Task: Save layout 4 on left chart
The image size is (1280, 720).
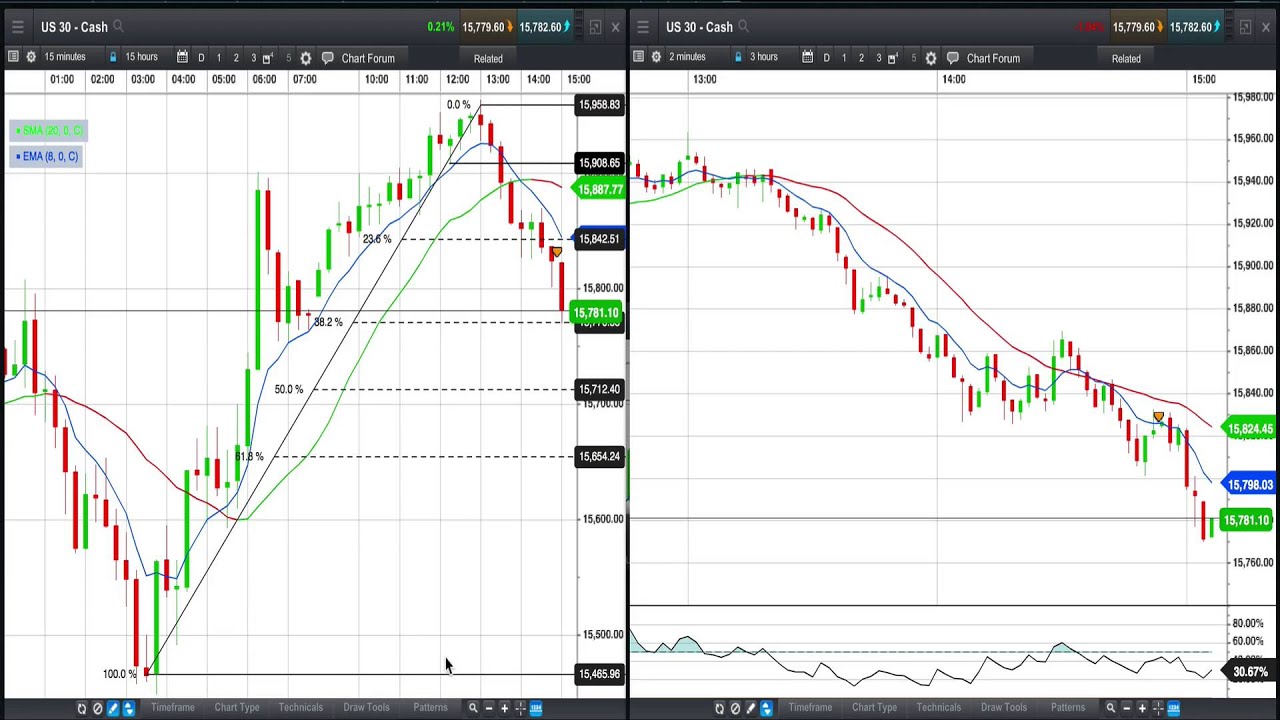Action: click(268, 58)
